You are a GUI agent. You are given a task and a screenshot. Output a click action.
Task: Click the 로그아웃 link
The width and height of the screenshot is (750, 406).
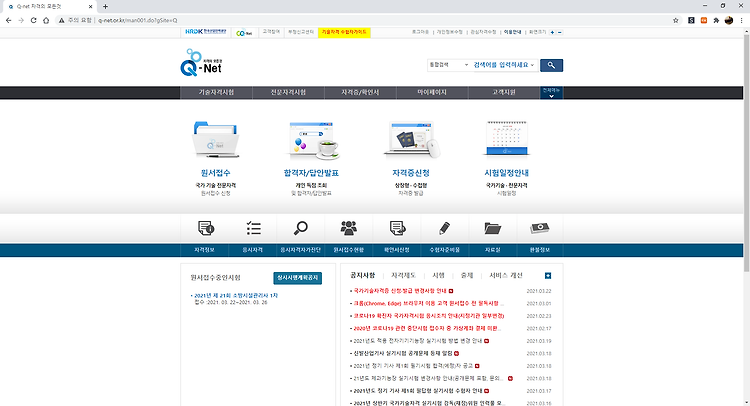pyautogui.click(x=420, y=32)
